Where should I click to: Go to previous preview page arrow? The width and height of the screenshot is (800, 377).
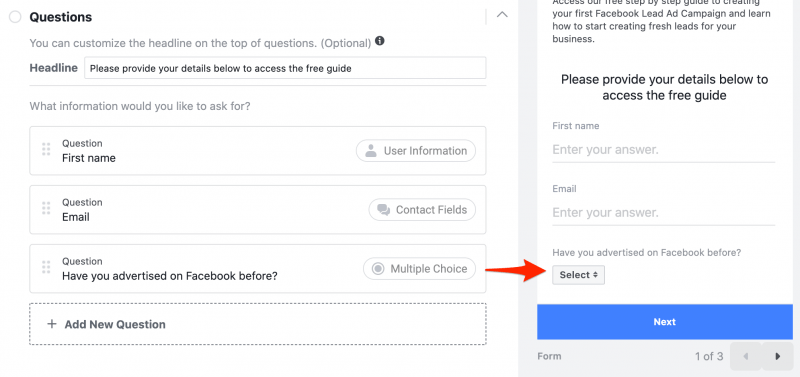[x=746, y=356]
